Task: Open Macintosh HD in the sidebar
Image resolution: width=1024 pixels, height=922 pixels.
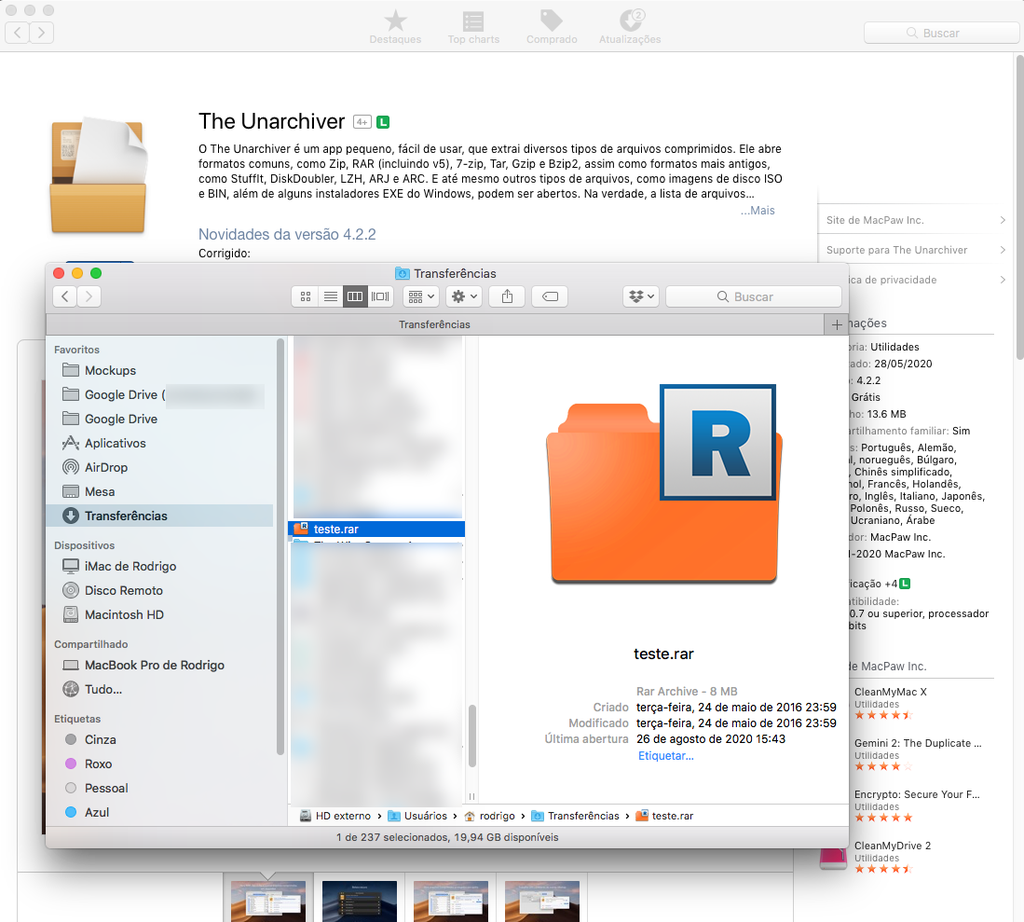Action: click(x=160, y=614)
